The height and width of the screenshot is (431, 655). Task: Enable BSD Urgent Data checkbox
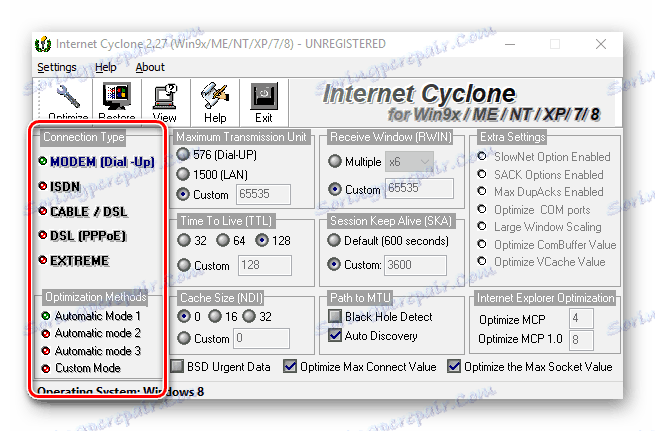(x=177, y=366)
